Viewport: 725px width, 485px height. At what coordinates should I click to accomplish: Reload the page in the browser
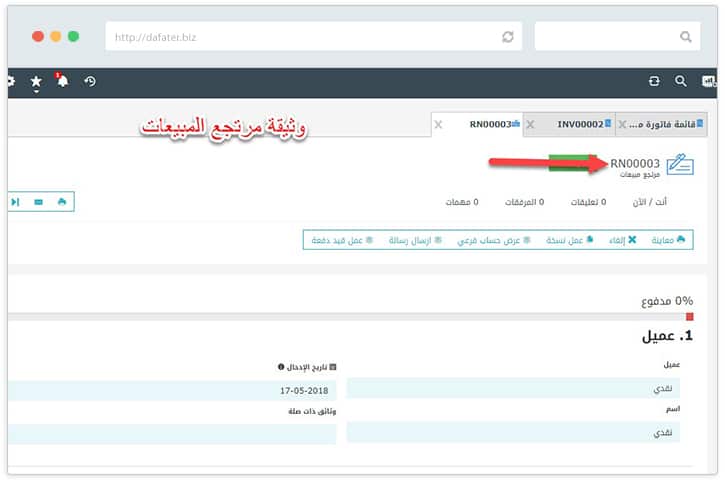pos(508,37)
